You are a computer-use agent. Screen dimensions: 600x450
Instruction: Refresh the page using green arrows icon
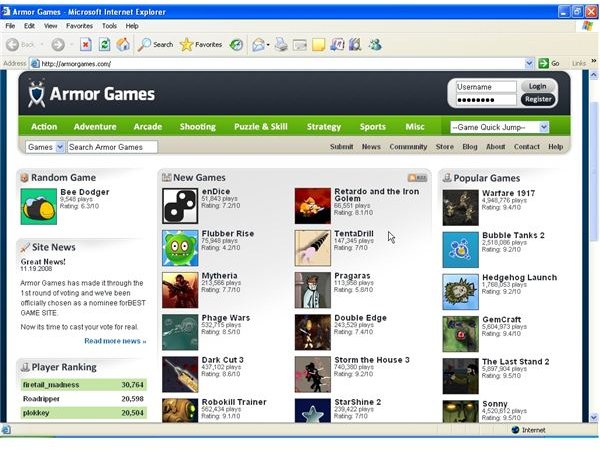tap(104, 45)
